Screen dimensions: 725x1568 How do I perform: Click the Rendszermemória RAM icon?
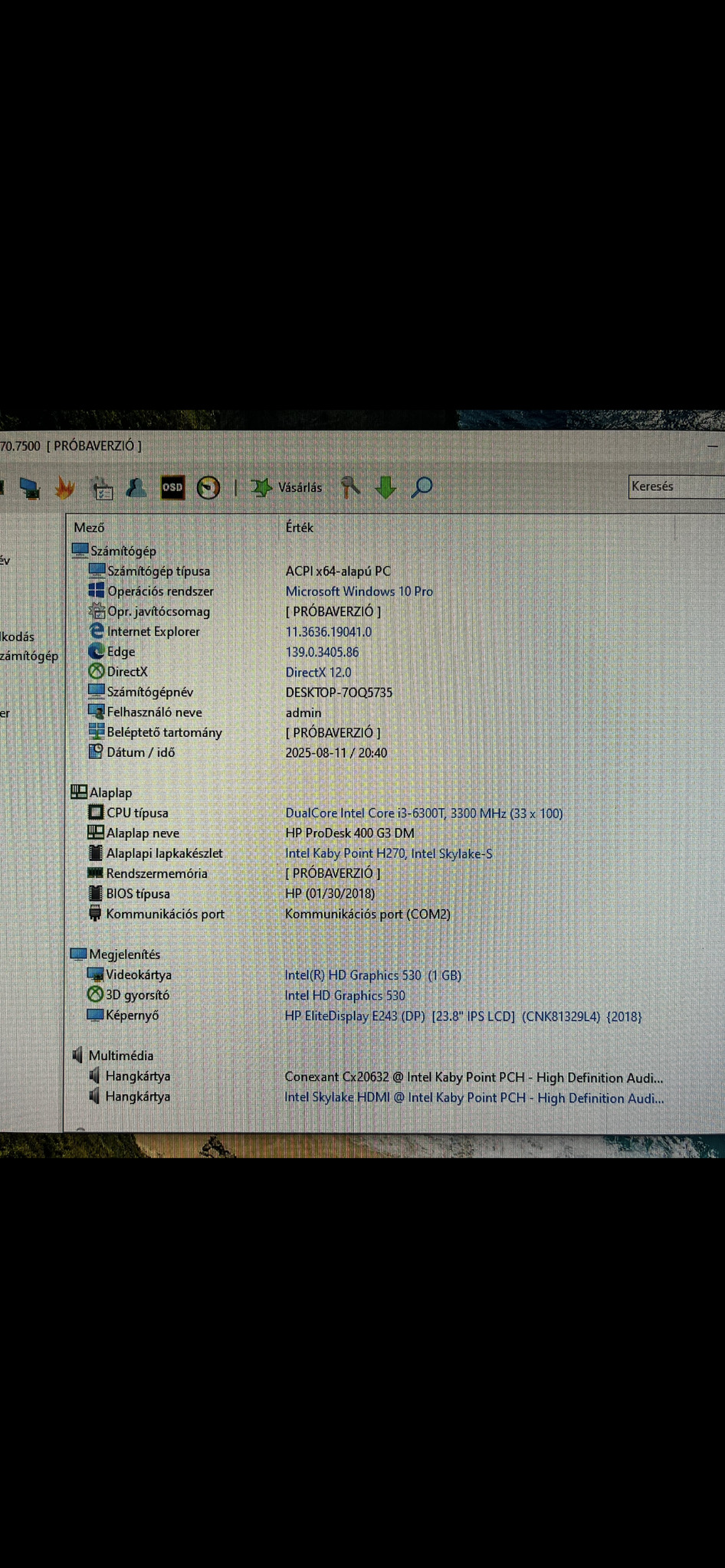coord(95,872)
